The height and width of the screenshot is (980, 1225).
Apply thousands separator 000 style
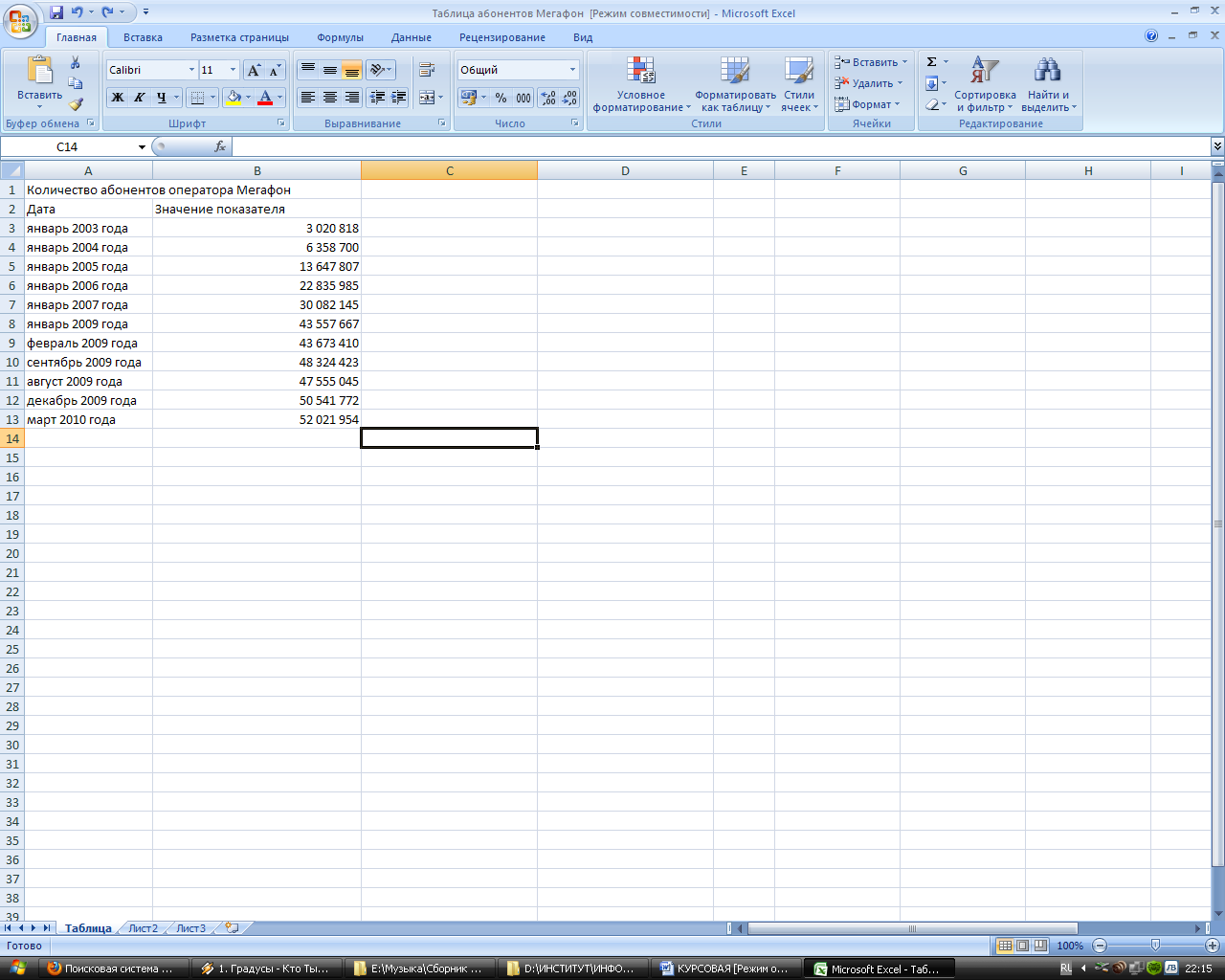523,98
